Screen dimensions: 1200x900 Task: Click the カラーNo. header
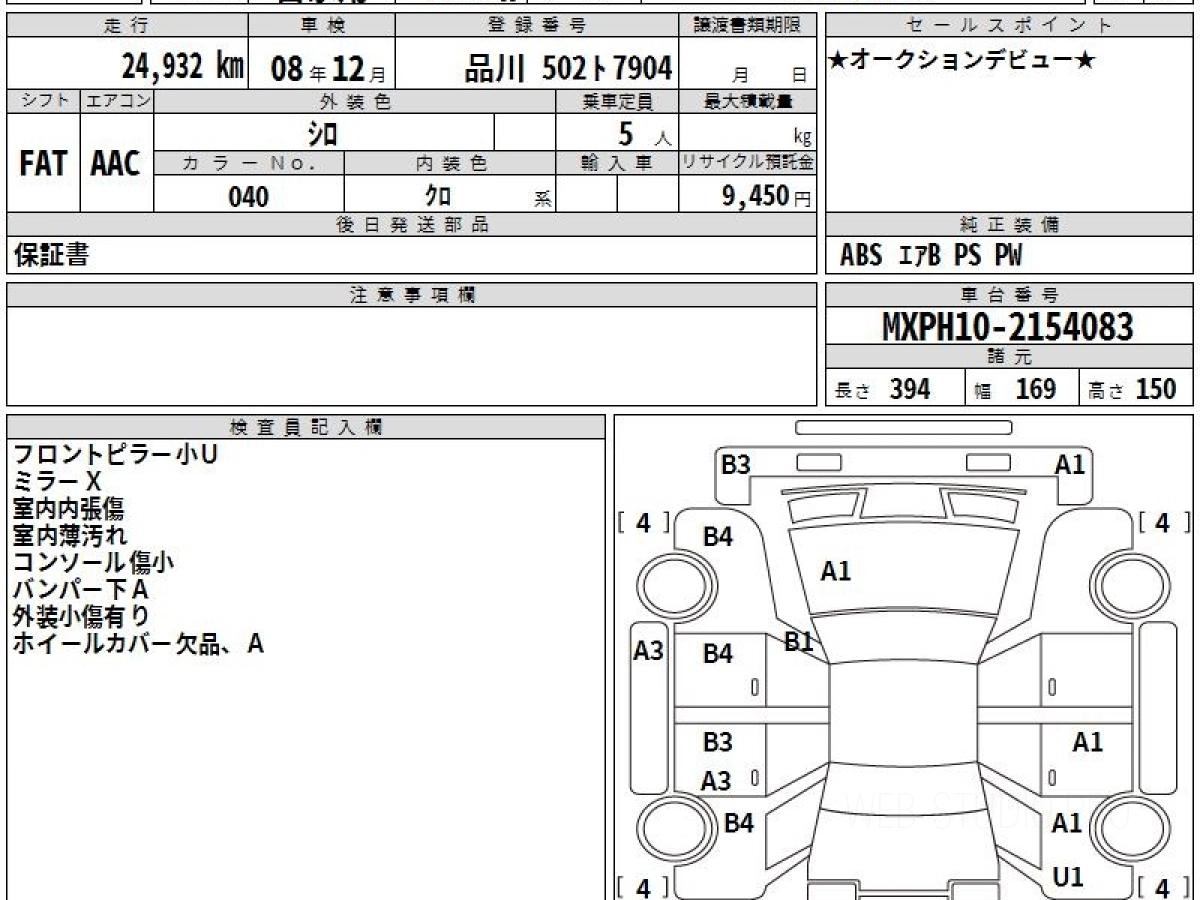coord(249,164)
